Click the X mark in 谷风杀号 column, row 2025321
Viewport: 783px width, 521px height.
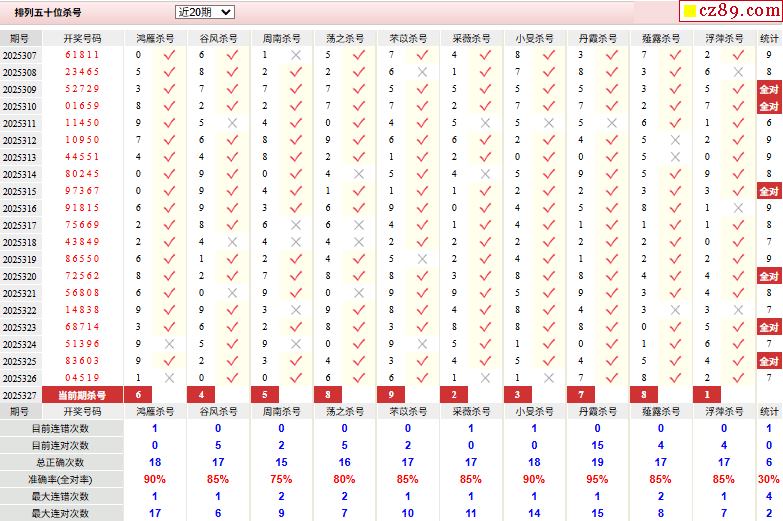point(232,293)
